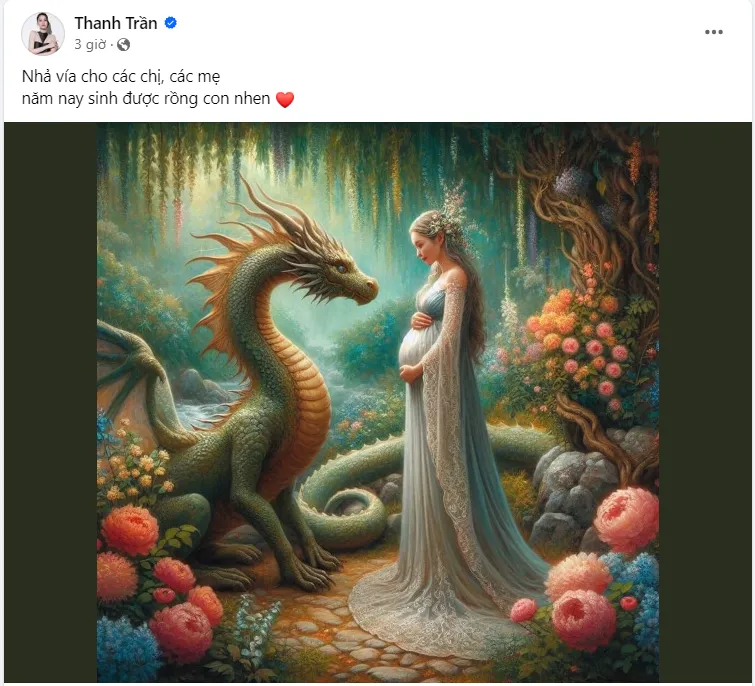Click the floral crown on the woman's hair
The width and height of the screenshot is (755, 686).
pyautogui.click(x=449, y=217)
